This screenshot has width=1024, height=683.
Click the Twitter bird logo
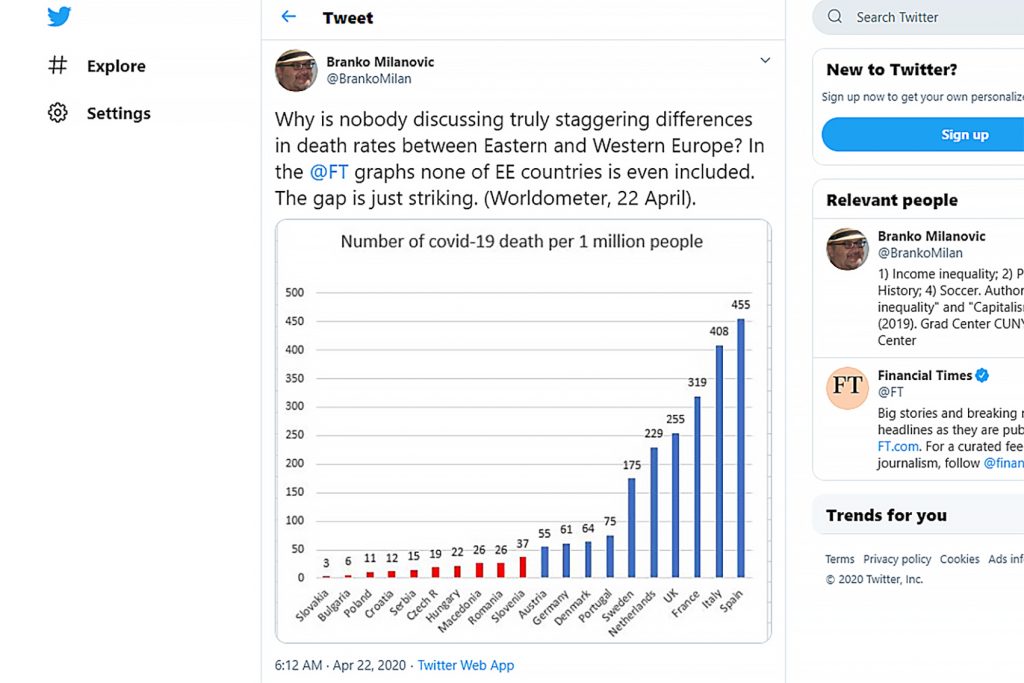pos(59,17)
